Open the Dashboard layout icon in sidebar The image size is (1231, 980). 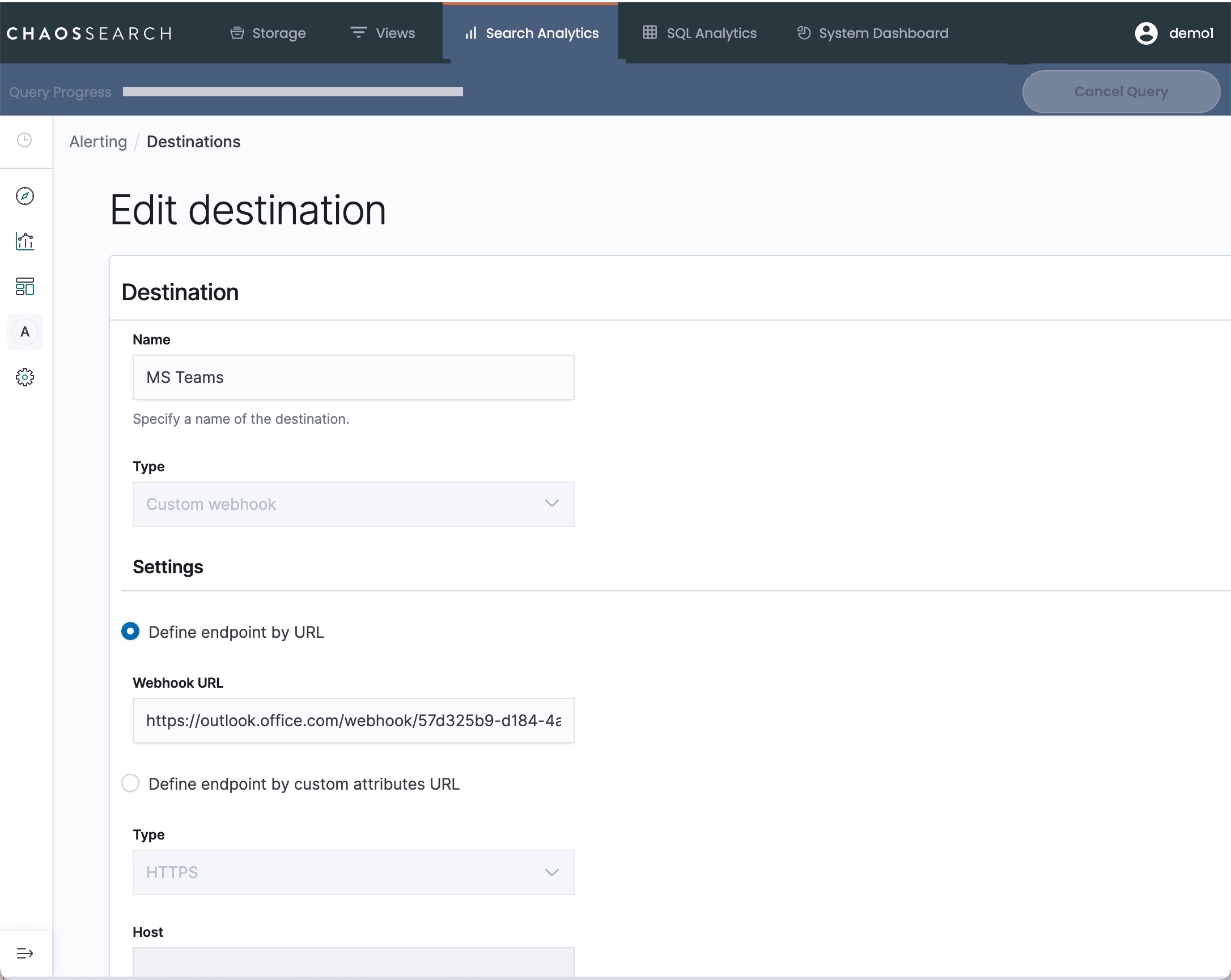[24, 287]
